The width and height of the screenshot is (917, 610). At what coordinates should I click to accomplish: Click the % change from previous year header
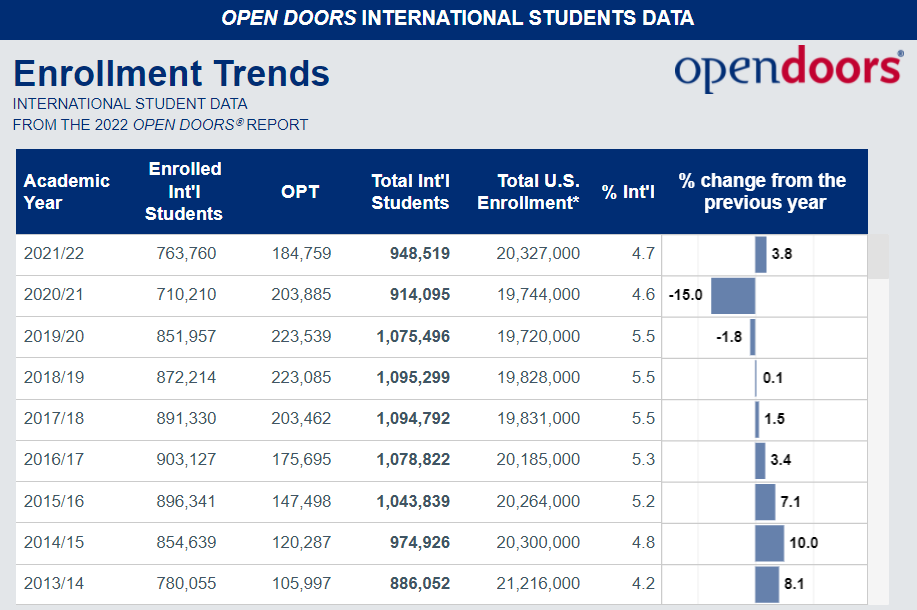click(x=764, y=191)
